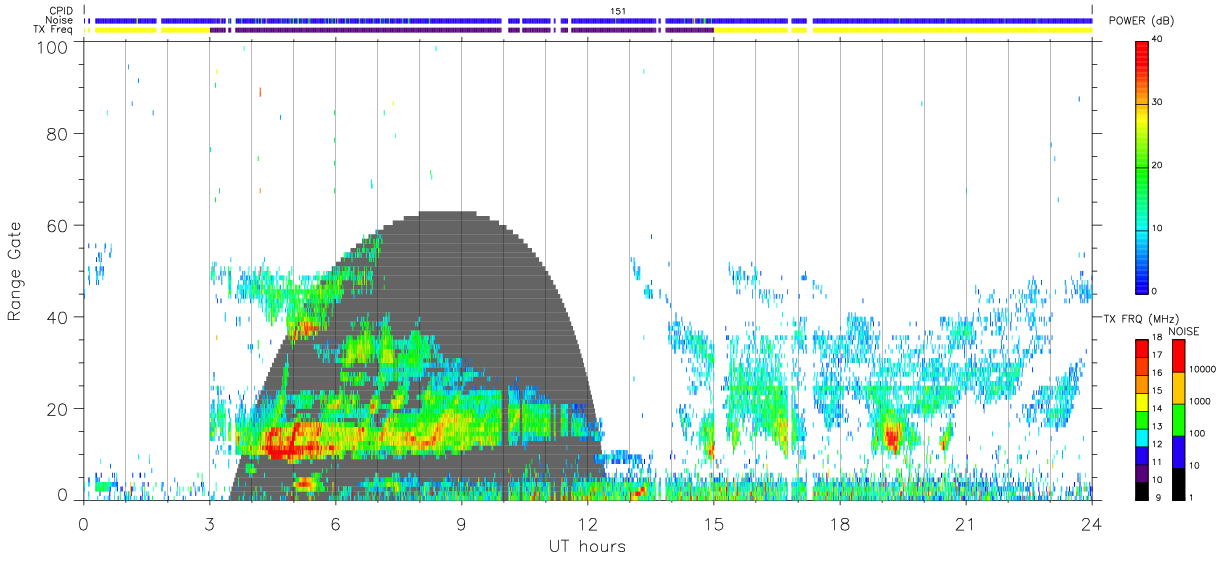Click the "Range Gate" y-axis title
The height and width of the screenshot is (567, 1228).
(15, 270)
